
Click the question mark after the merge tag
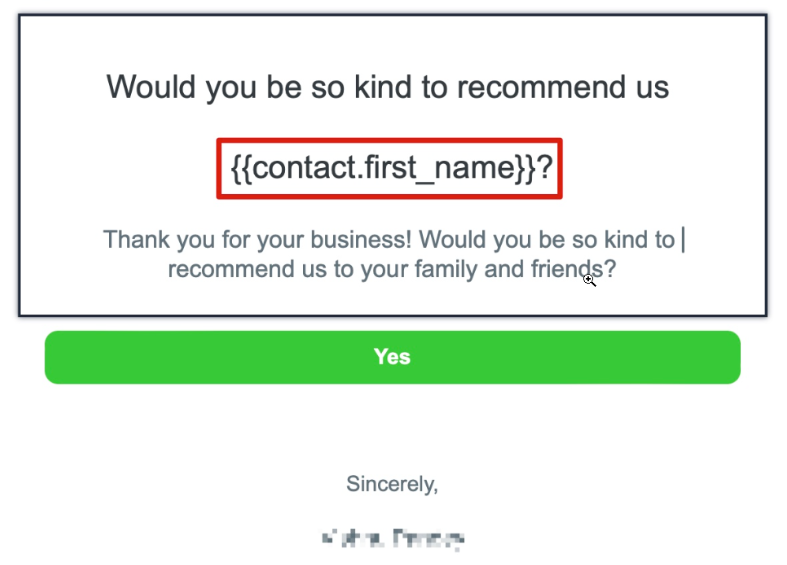tap(545, 169)
